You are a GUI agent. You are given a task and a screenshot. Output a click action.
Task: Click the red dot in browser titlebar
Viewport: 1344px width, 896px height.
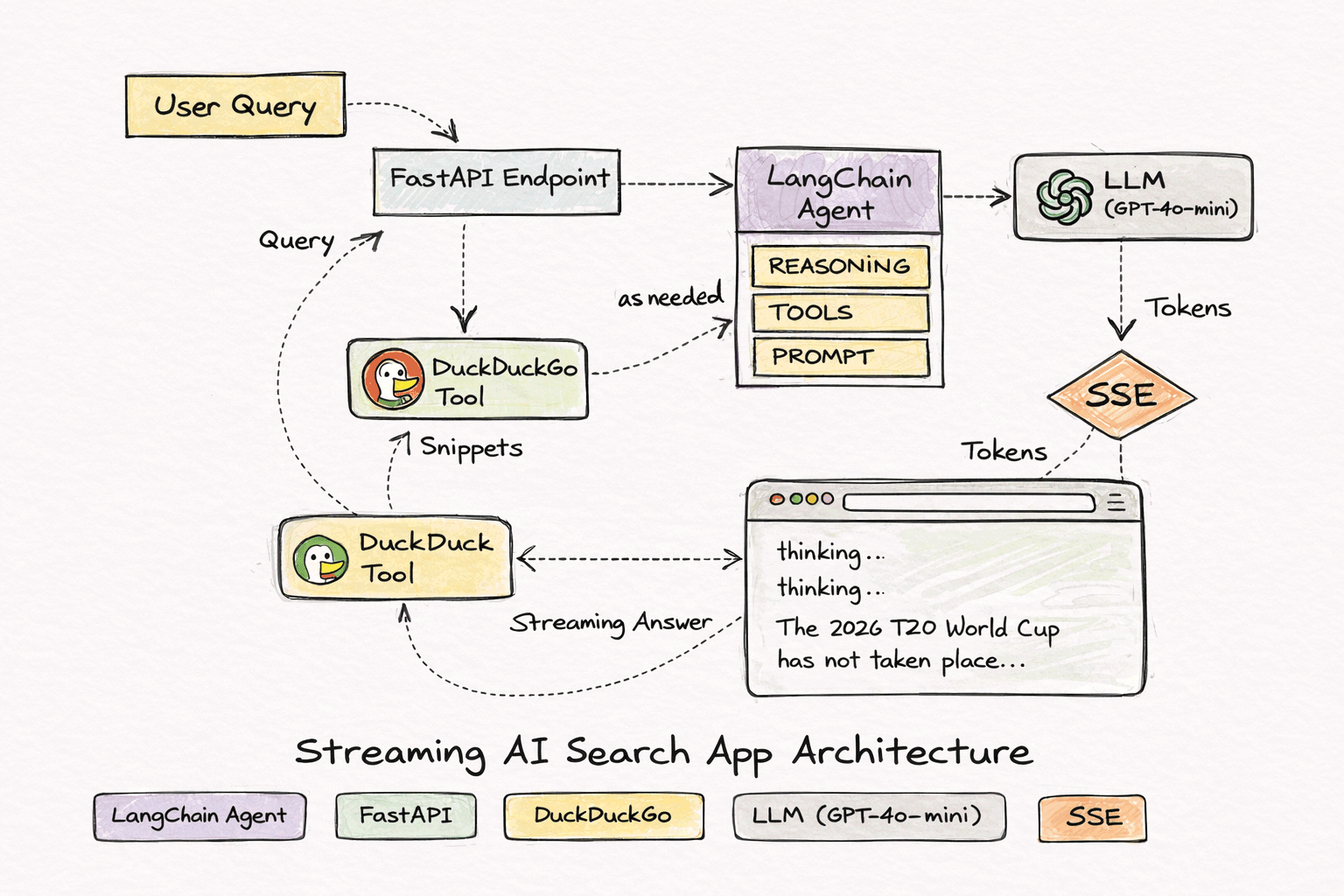pyautogui.click(x=776, y=499)
